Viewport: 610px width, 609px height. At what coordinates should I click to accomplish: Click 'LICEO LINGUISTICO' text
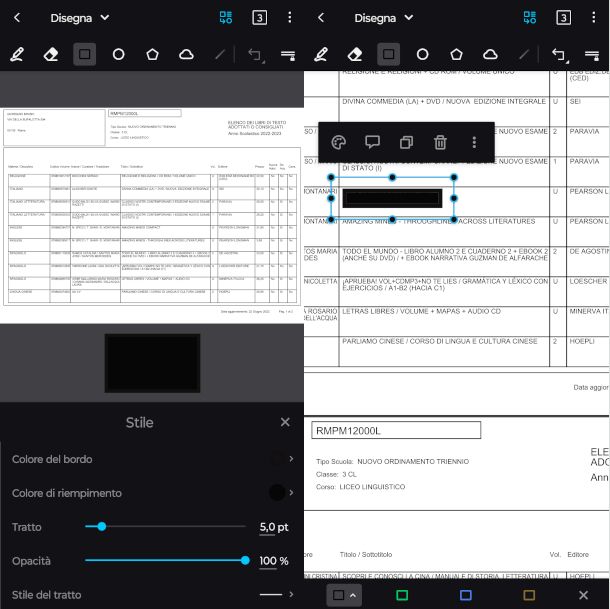(372, 487)
